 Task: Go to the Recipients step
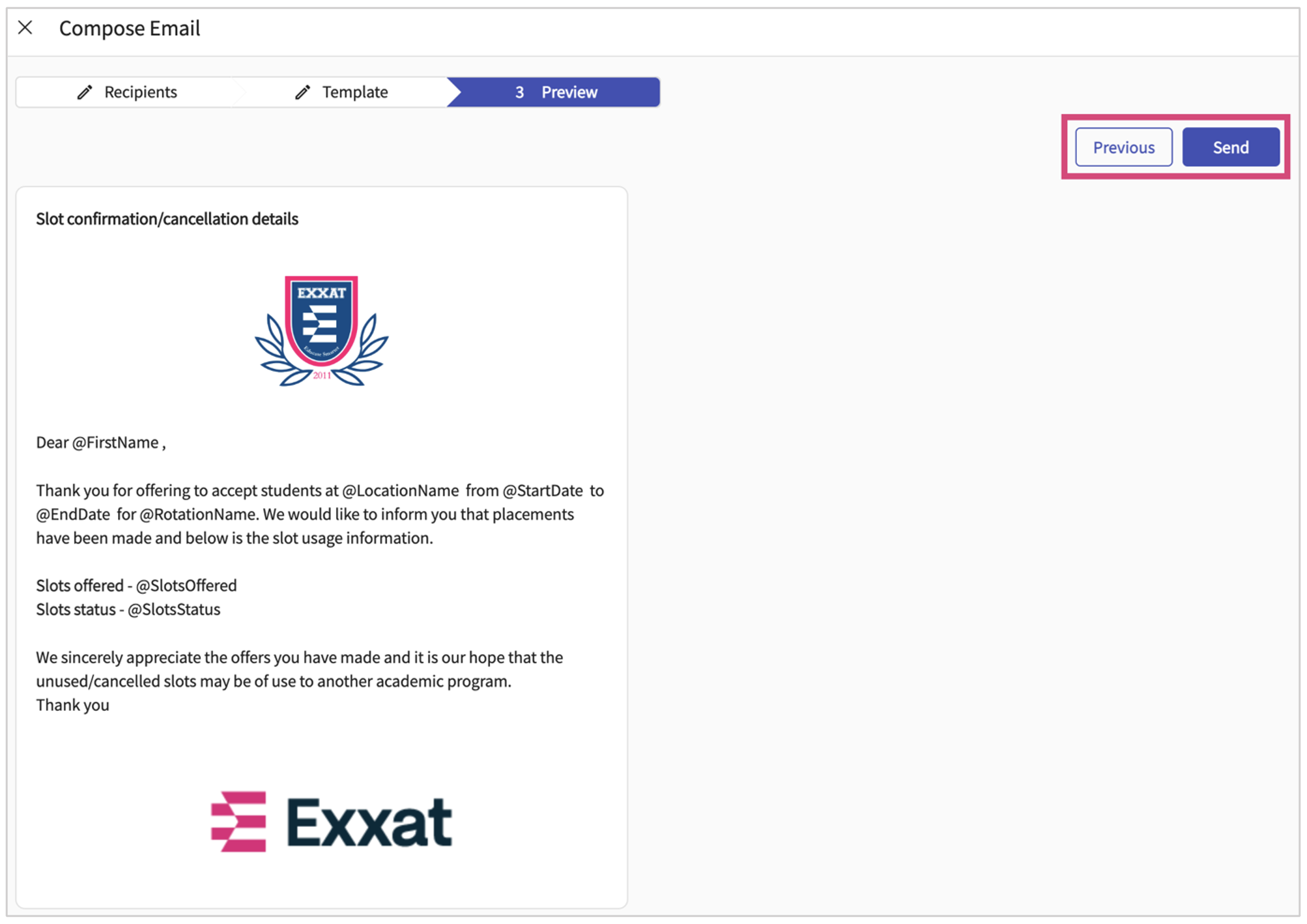(126, 92)
